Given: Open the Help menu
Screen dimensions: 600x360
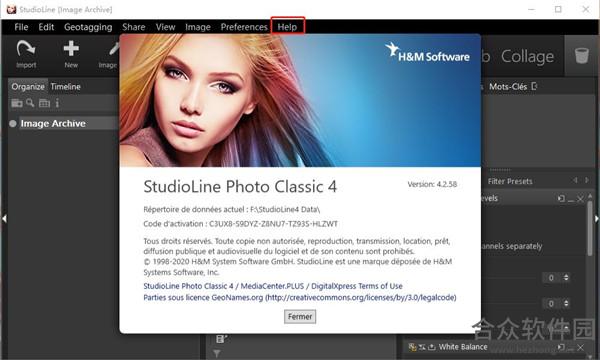Looking at the screenshot, I should pos(287,27).
